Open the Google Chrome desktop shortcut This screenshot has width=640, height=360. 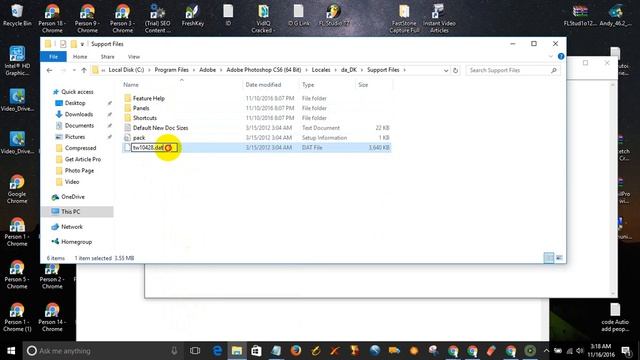(17, 189)
